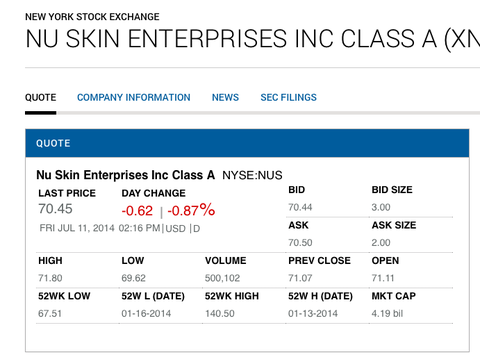Select the last price value 70.45
This screenshot has width=480, height=364.
click(55, 209)
